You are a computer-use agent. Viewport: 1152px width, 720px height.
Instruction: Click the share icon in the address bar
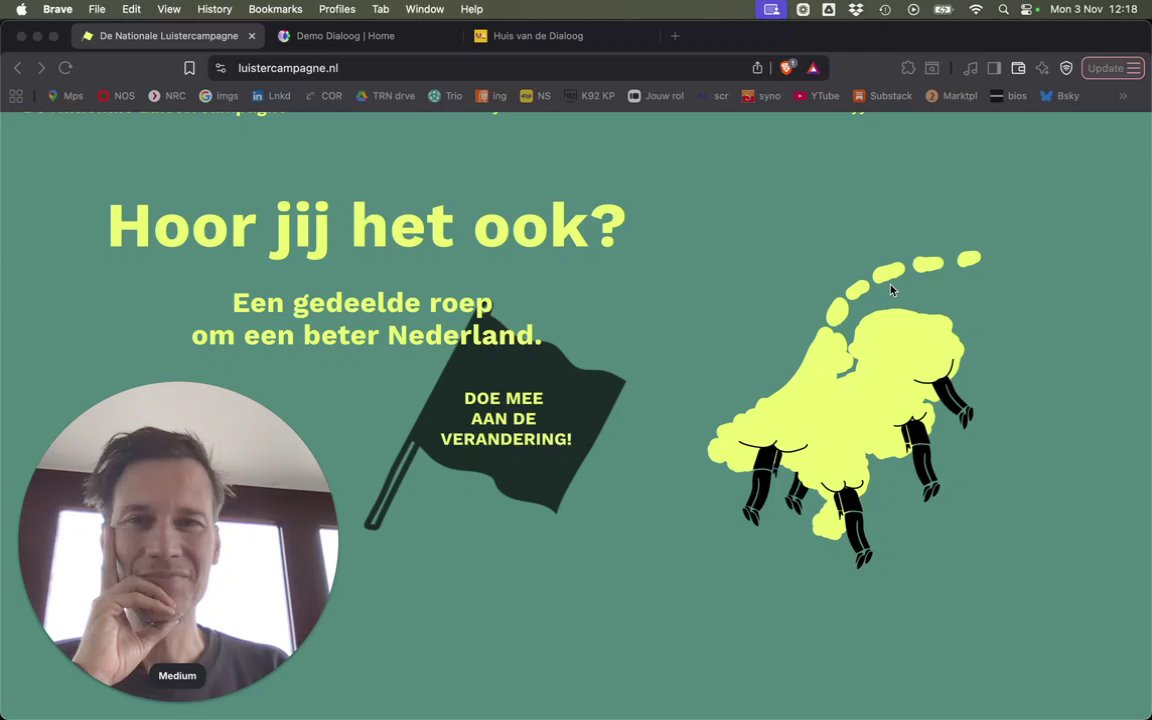pyautogui.click(x=757, y=68)
